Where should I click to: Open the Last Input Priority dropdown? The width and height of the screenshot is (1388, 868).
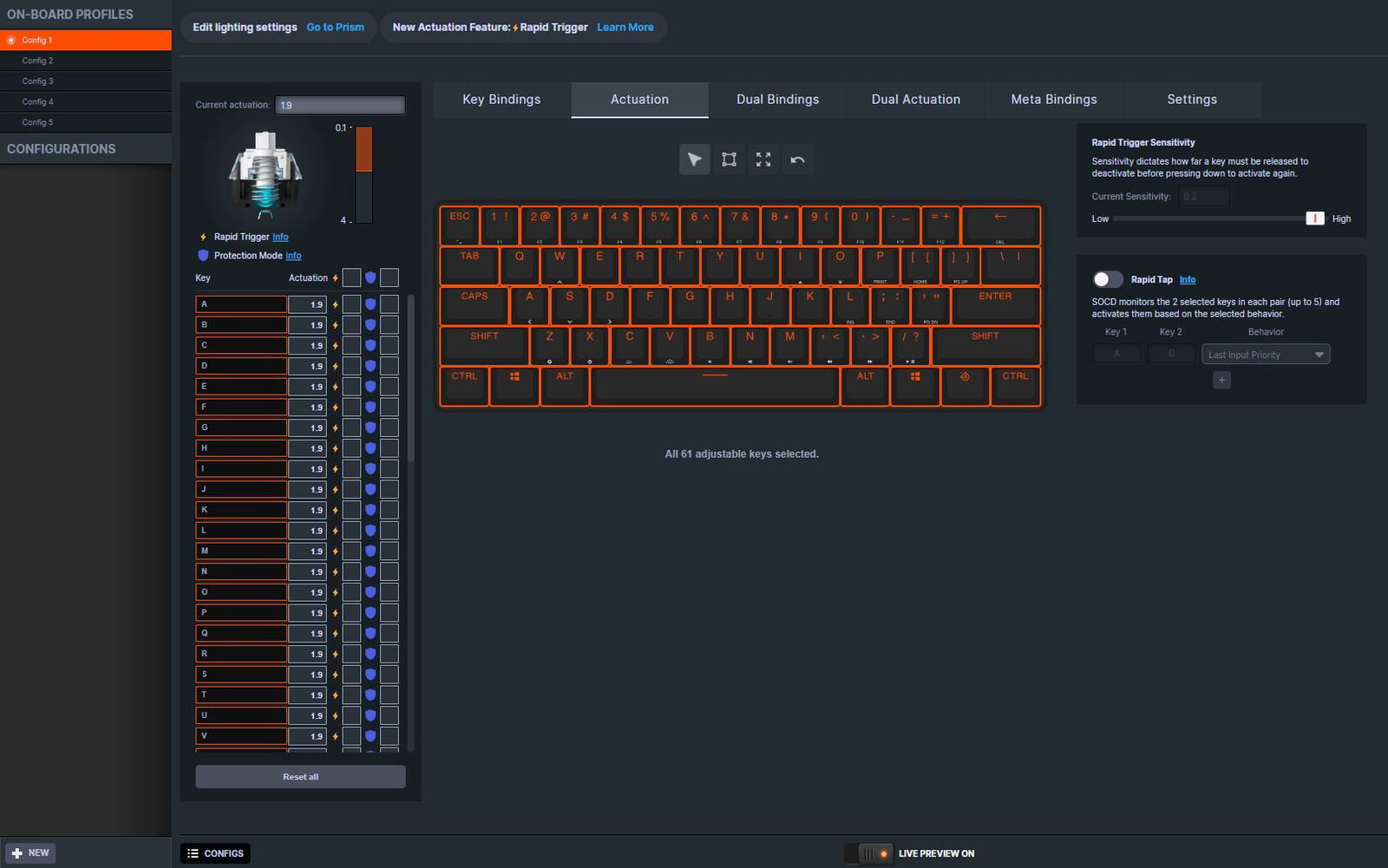(1265, 355)
